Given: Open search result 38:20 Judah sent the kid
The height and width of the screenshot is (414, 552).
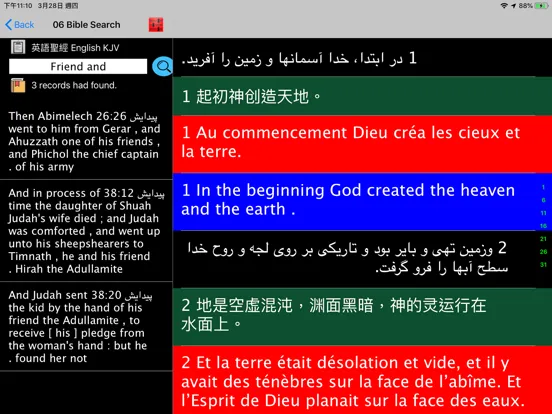Looking at the screenshot, I should [86, 326].
